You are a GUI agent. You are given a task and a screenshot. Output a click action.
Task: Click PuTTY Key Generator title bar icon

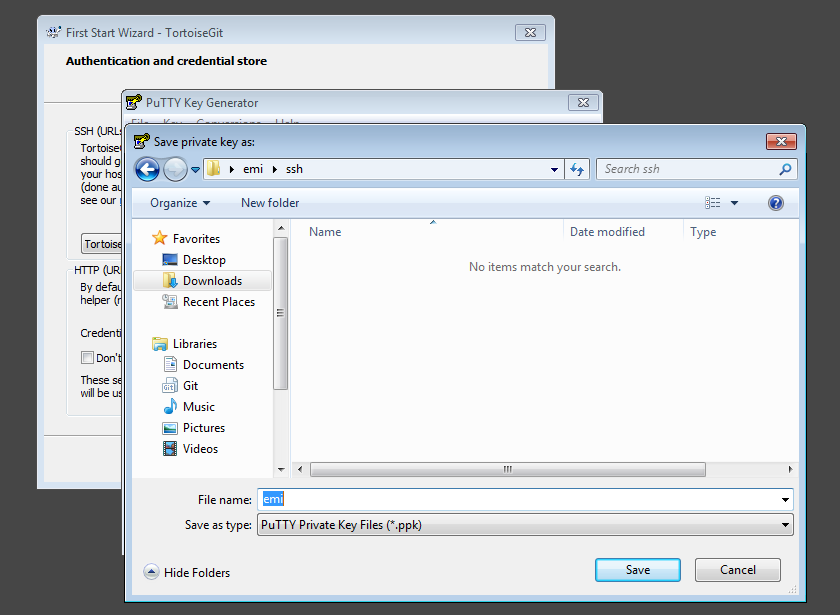coord(134,102)
